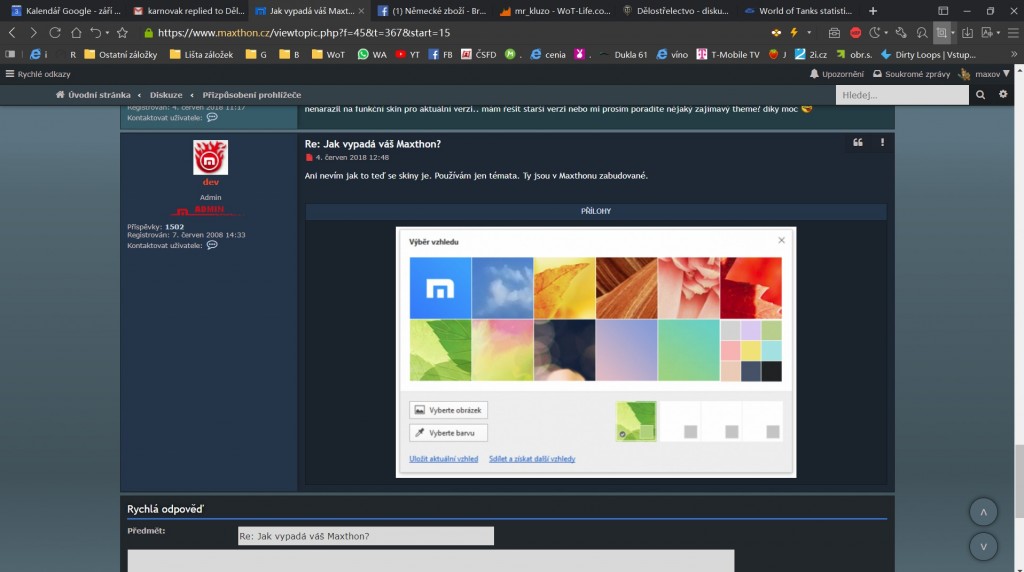Expand the translate dropdown arrow

tap(999, 33)
